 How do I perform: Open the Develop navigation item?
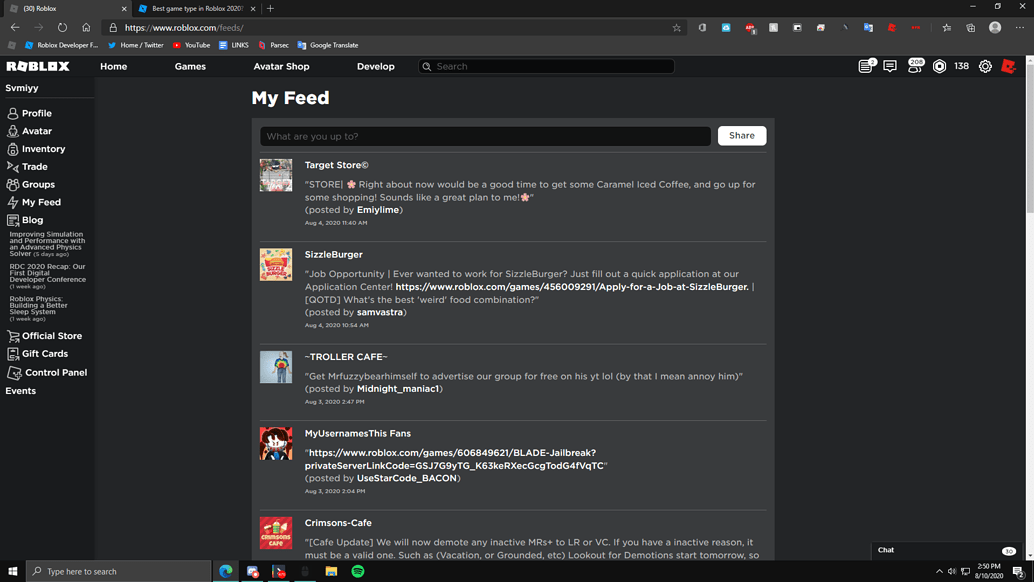[x=375, y=67]
